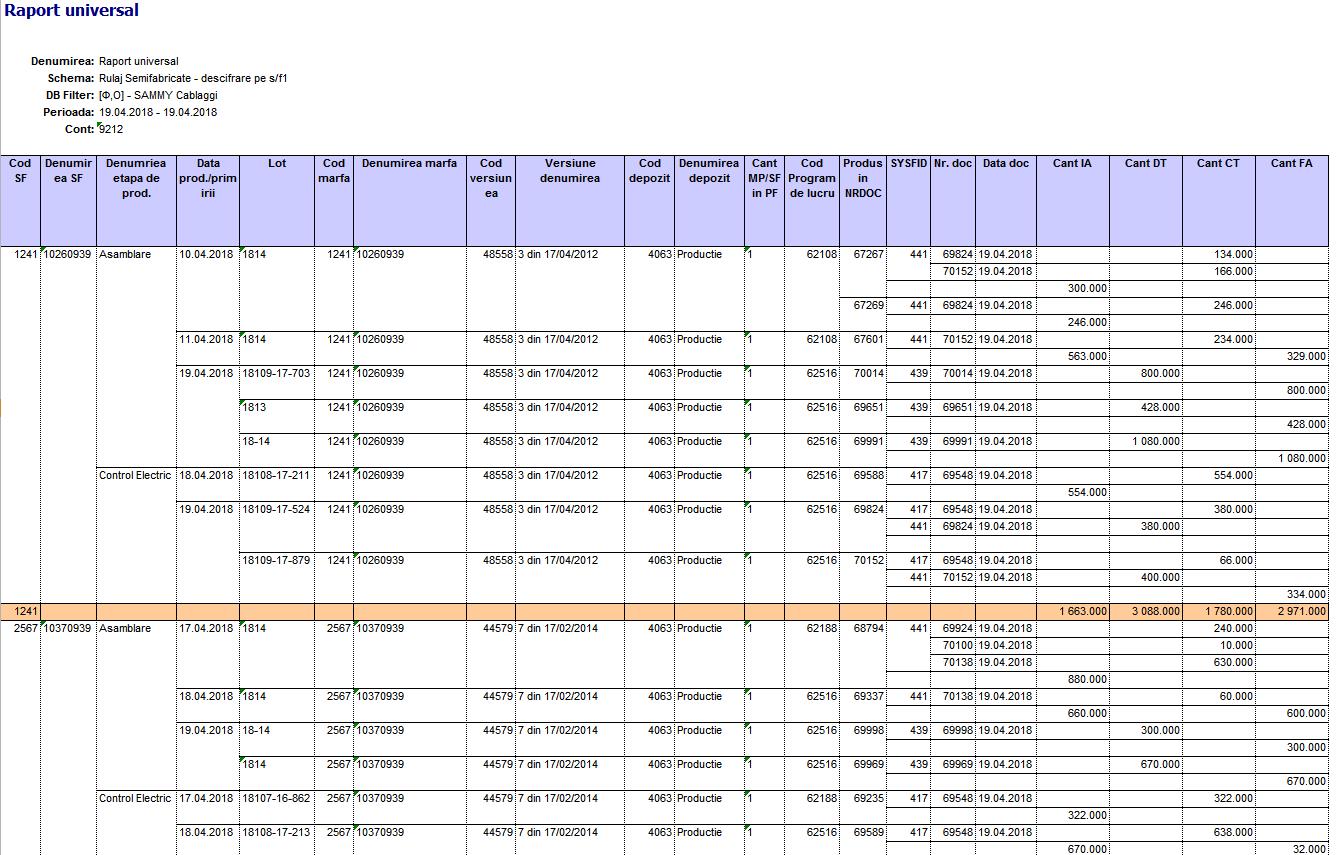The image size is (1339, 855).
Task: Click the Perioada date range value
Action: click(158, 112)
